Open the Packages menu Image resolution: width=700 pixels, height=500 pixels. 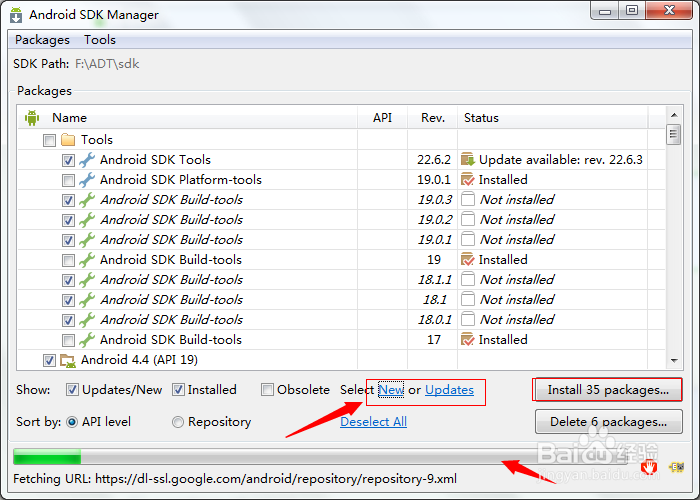(42, 40)
